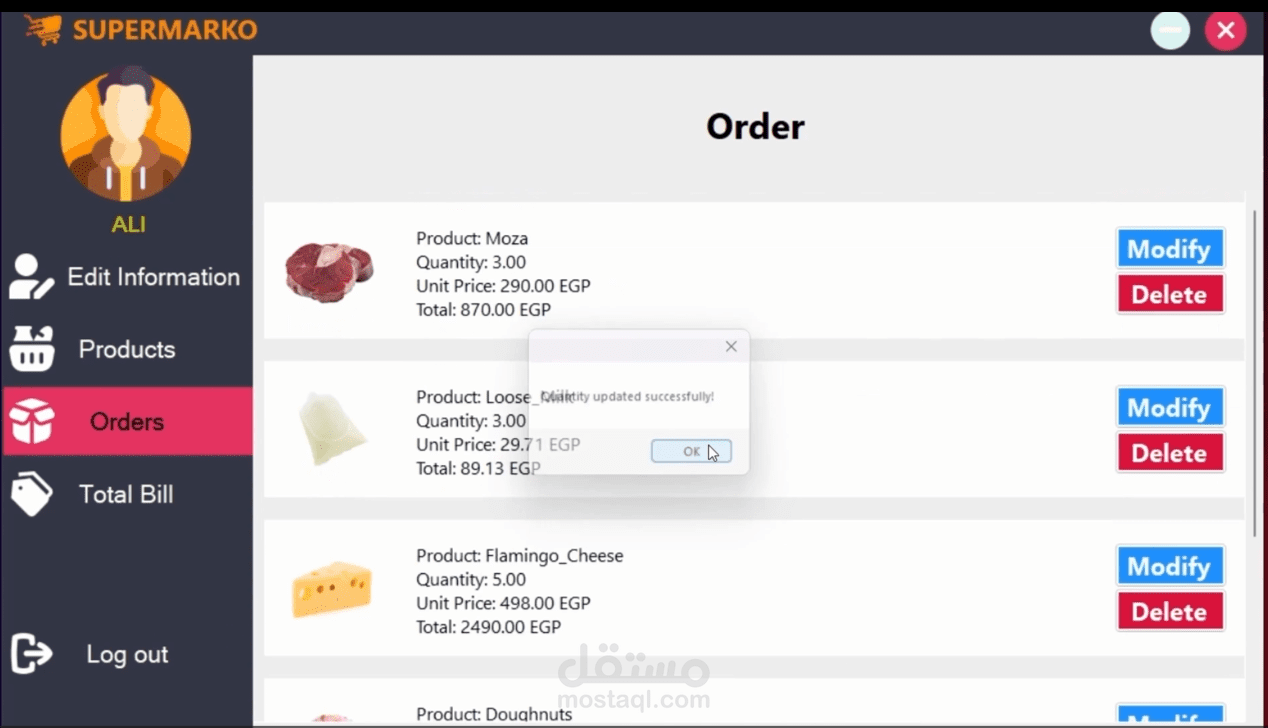
Task: Modify the Flamingo_Cheese order
Action: coord(1170,566)
